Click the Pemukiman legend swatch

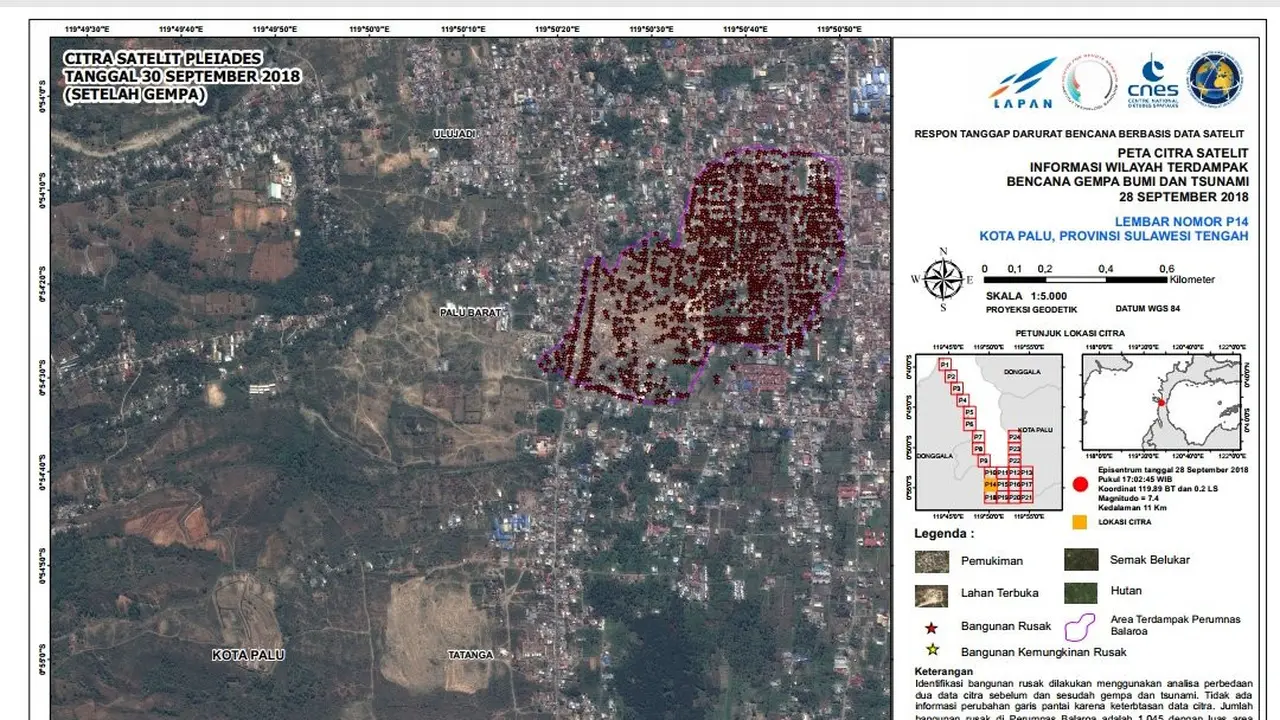point(932,561)
